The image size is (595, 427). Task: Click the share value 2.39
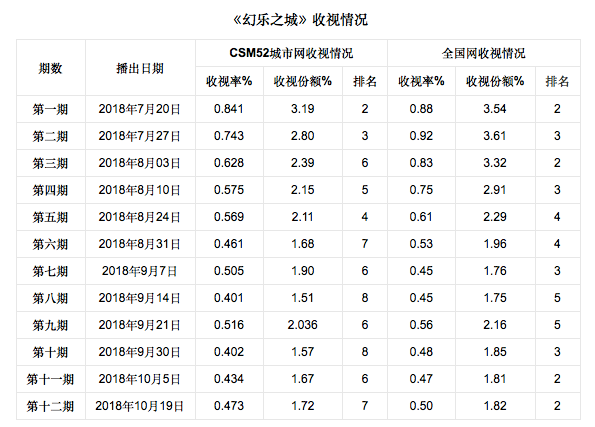coord(302,163)
